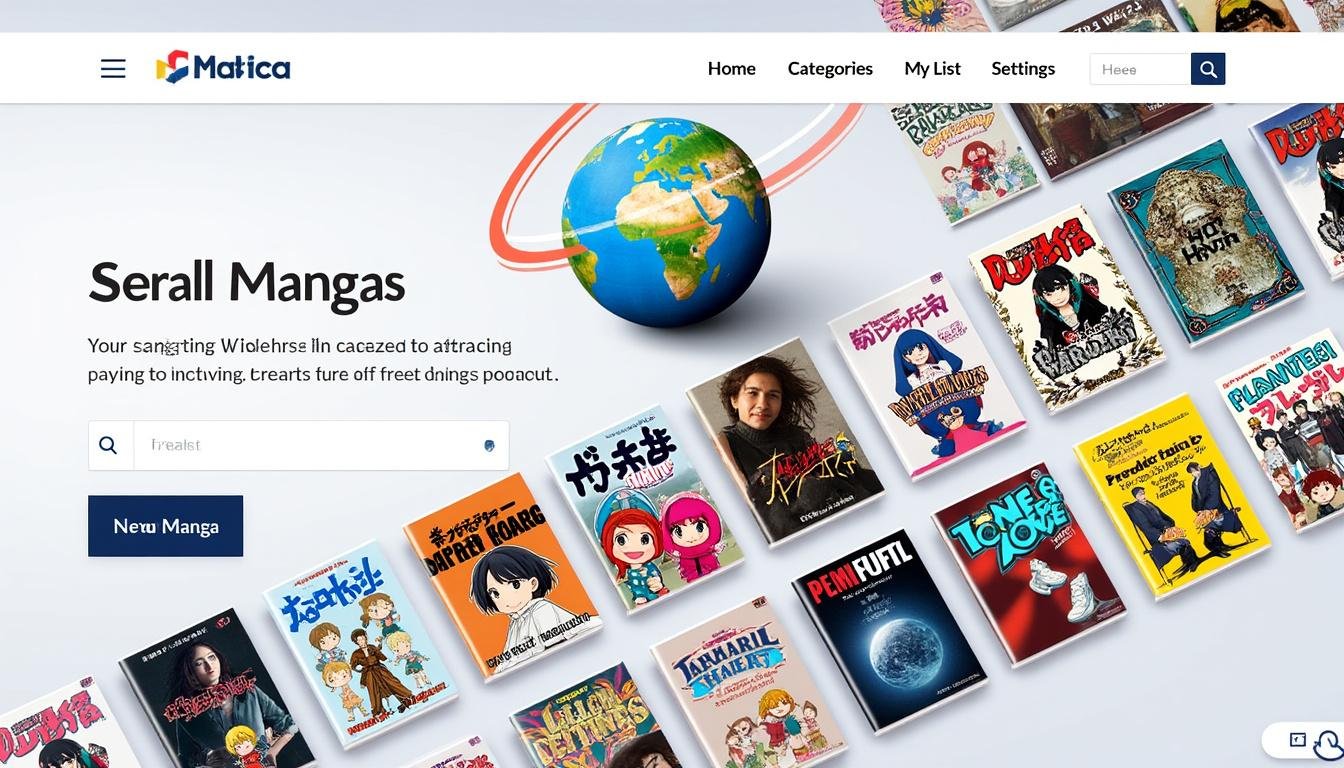
Task: Open My List from the navigation bar
Action: (932, 69)
